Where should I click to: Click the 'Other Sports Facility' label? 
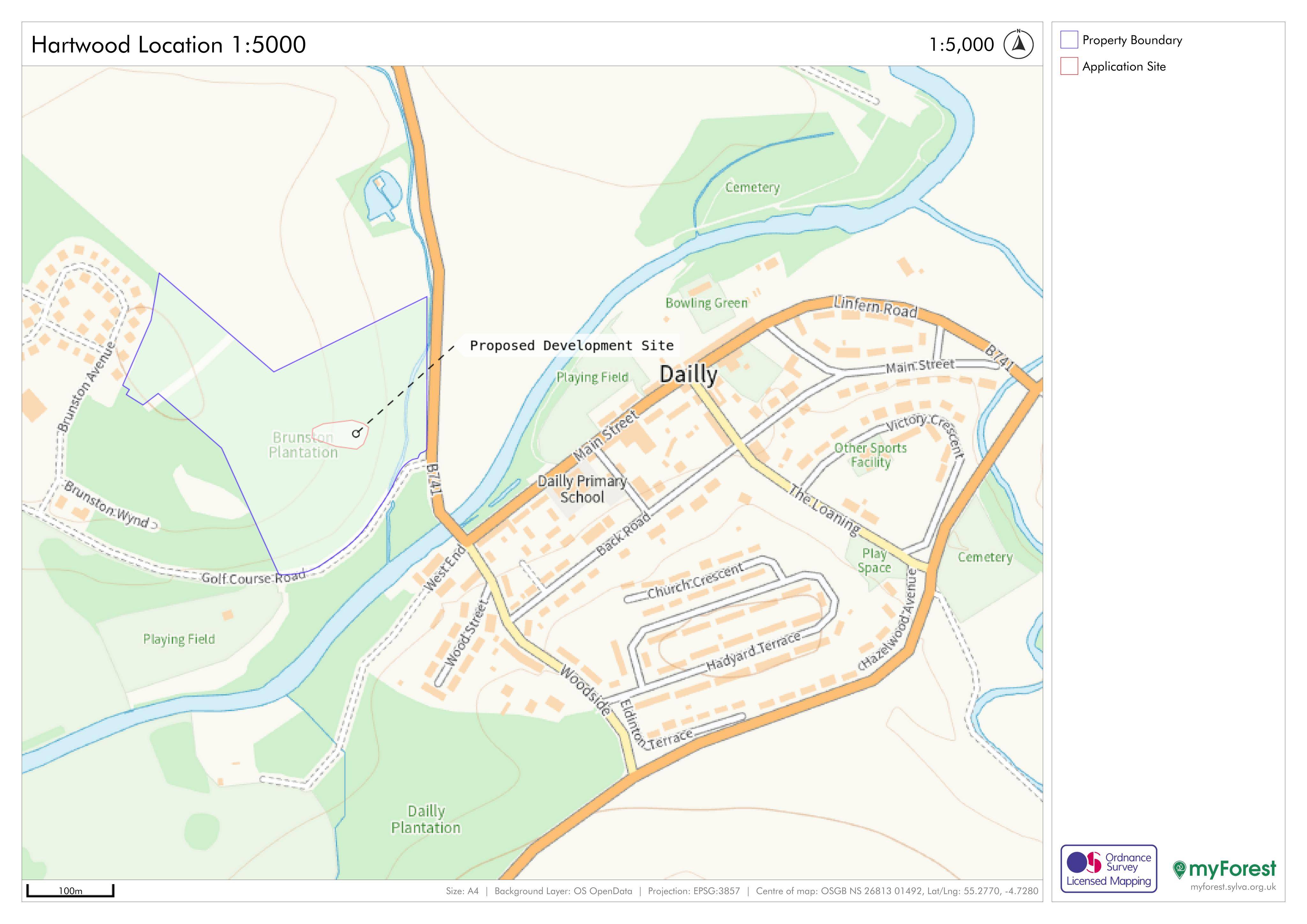870,455
